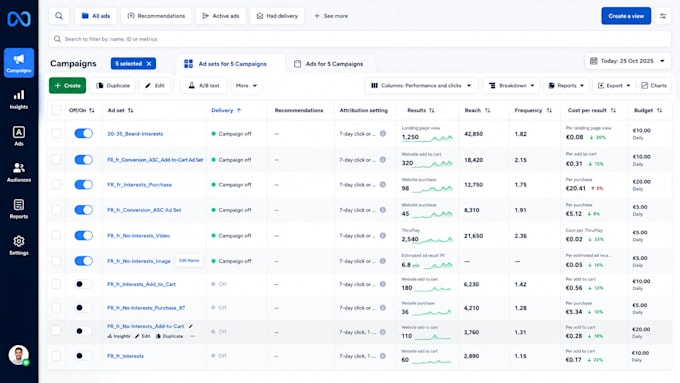Open the Breakdown dropdown

pos(511,85)
